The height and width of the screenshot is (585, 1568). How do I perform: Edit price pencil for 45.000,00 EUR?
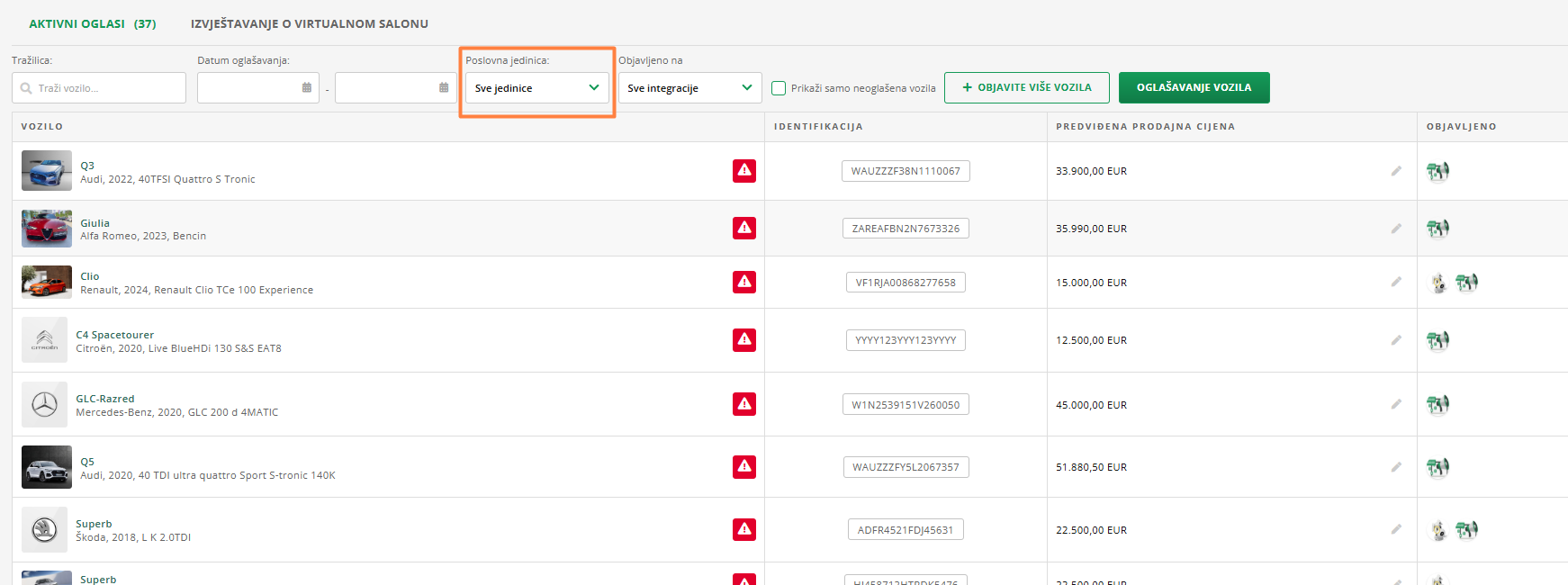[x=1396, y=405]
